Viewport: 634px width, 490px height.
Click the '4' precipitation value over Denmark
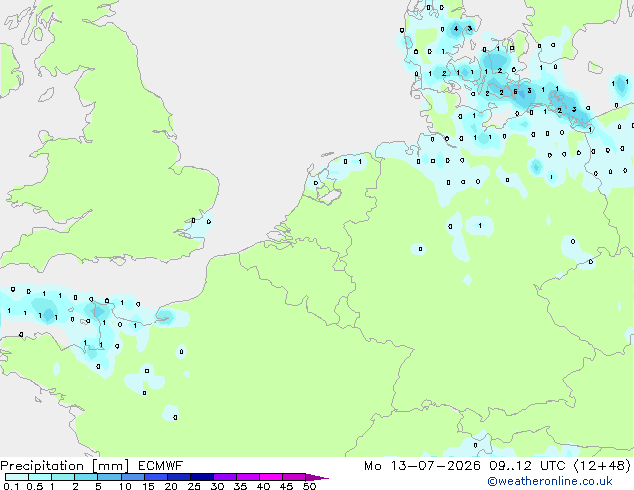pyautogui.click(x=456, y=29)
